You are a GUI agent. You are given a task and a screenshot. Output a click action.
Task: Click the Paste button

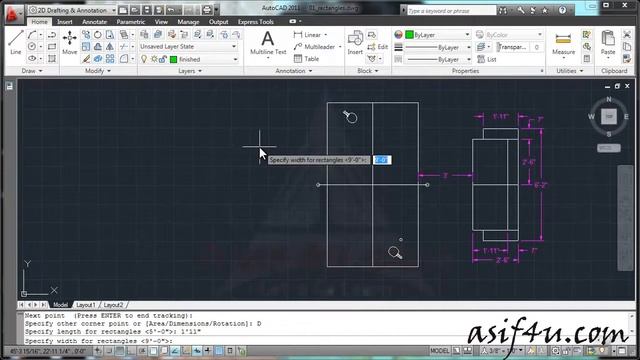pos(608,43)
